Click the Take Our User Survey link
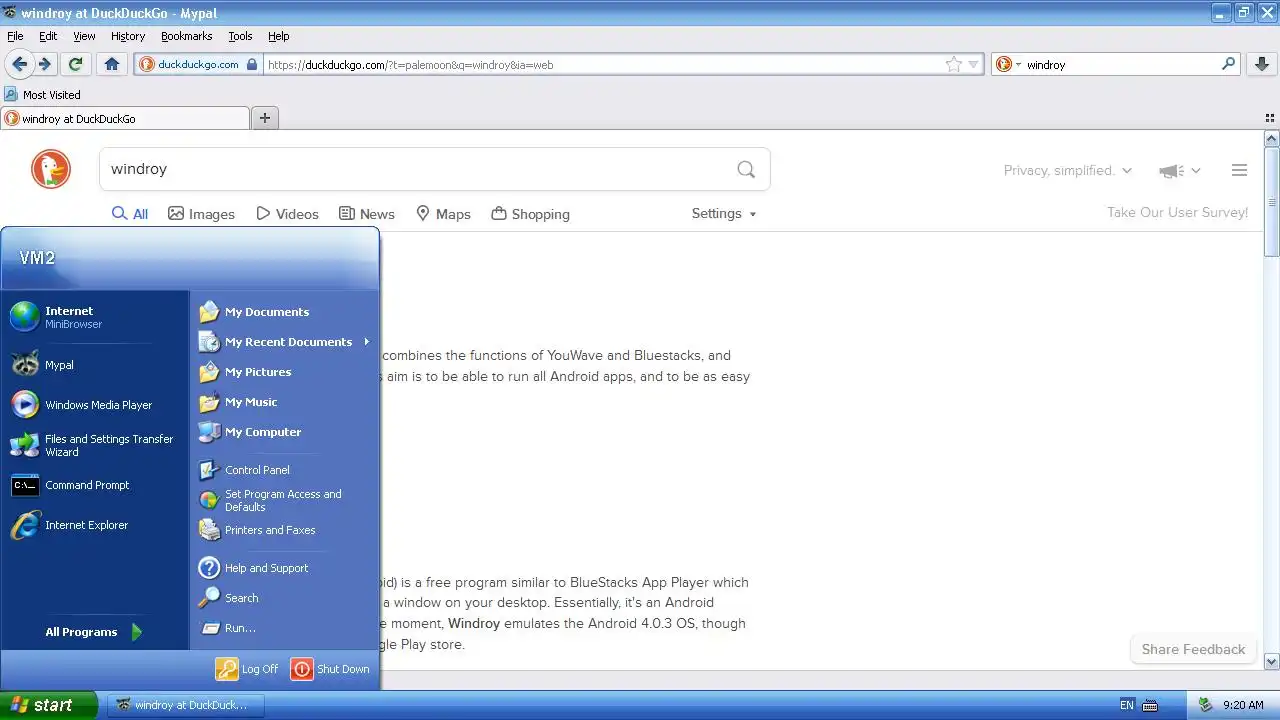 pyautogui.click(x=1178, y=212)
